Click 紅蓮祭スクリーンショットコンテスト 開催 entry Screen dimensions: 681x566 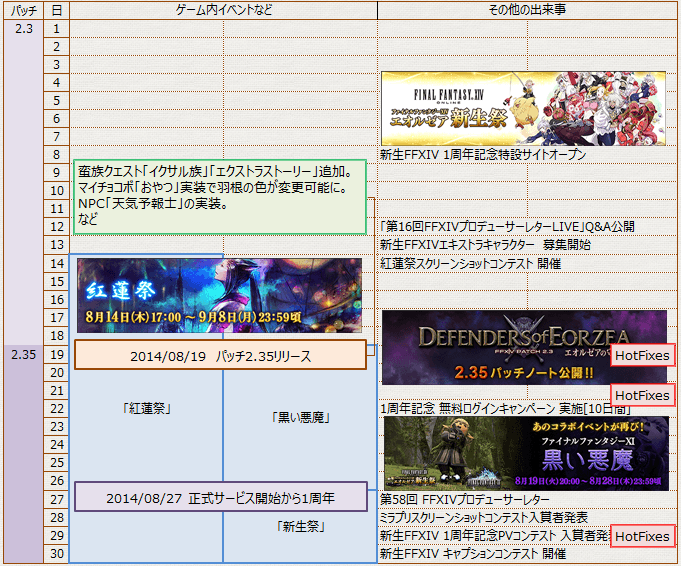(470, 264)
